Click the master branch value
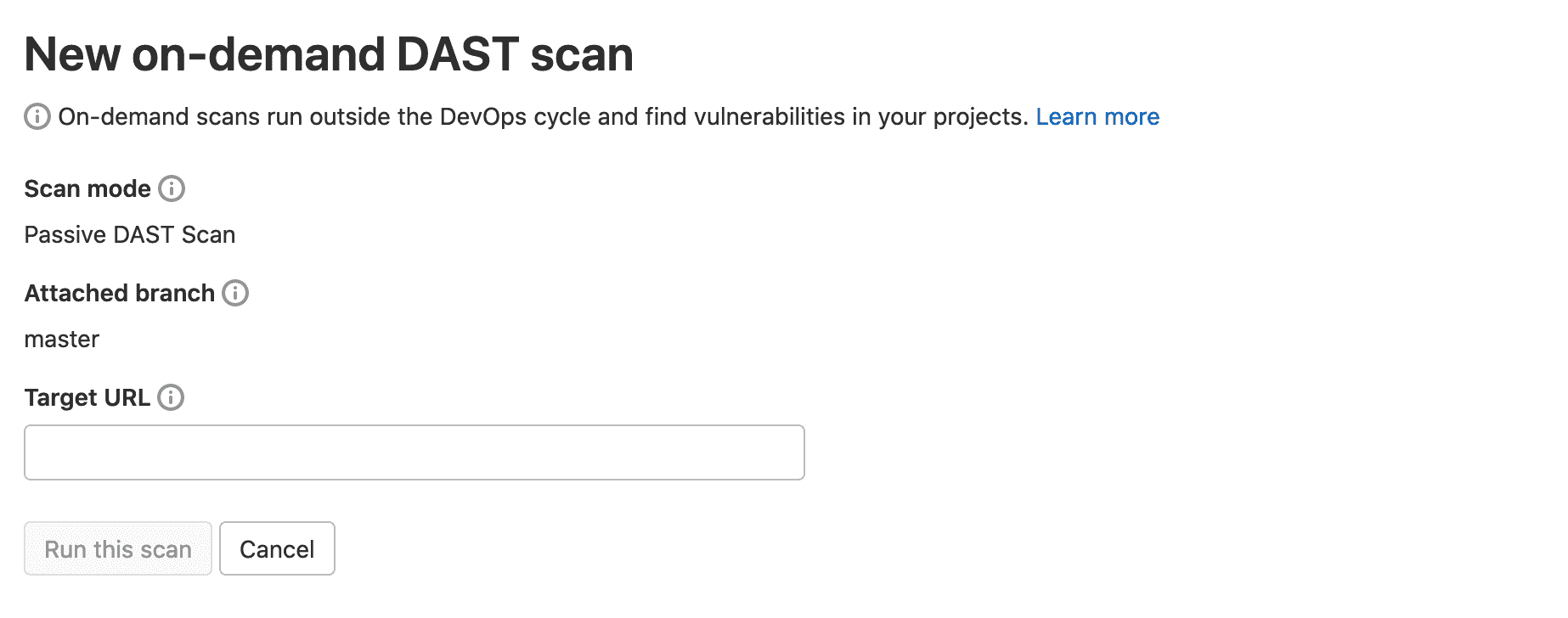Viewport: 1568px width, 618px height. (61, 340)
